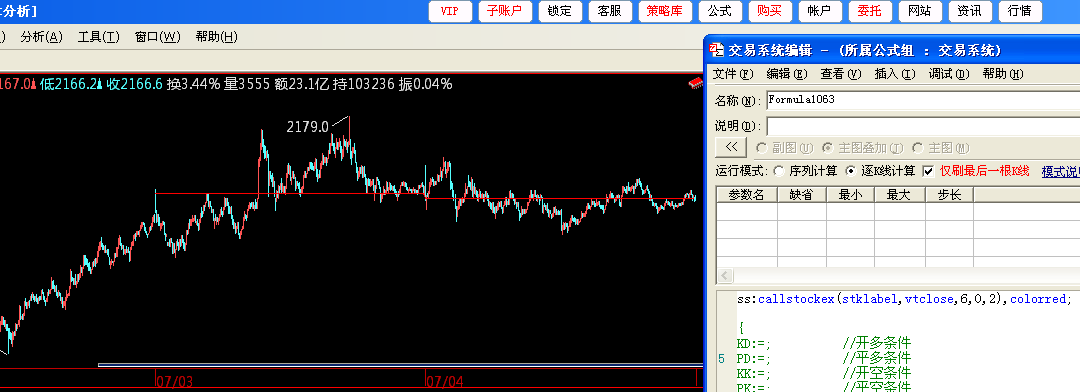Open the 窗口(W) menu

pyautogui.click(x=157, y=37)
